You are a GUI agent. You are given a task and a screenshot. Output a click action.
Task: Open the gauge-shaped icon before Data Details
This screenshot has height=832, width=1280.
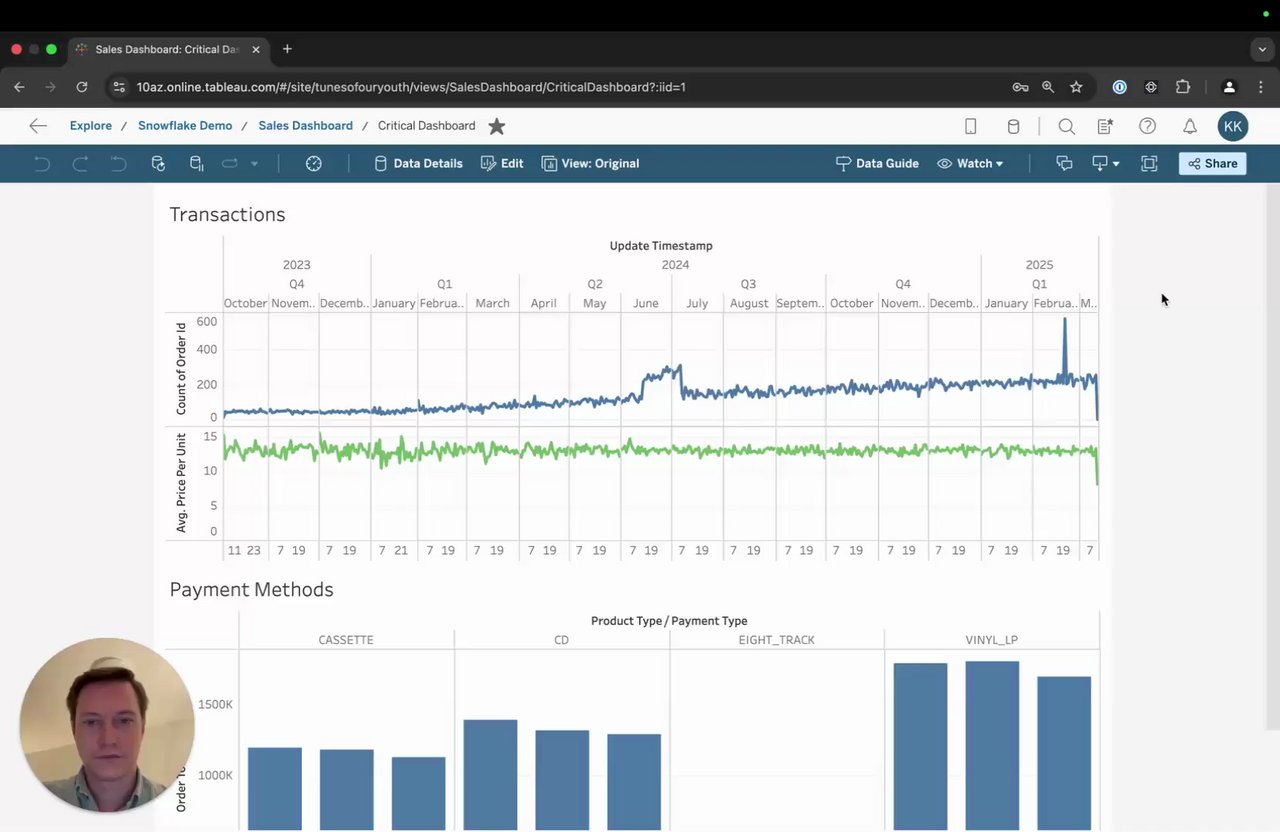click(x=314, y=163)
